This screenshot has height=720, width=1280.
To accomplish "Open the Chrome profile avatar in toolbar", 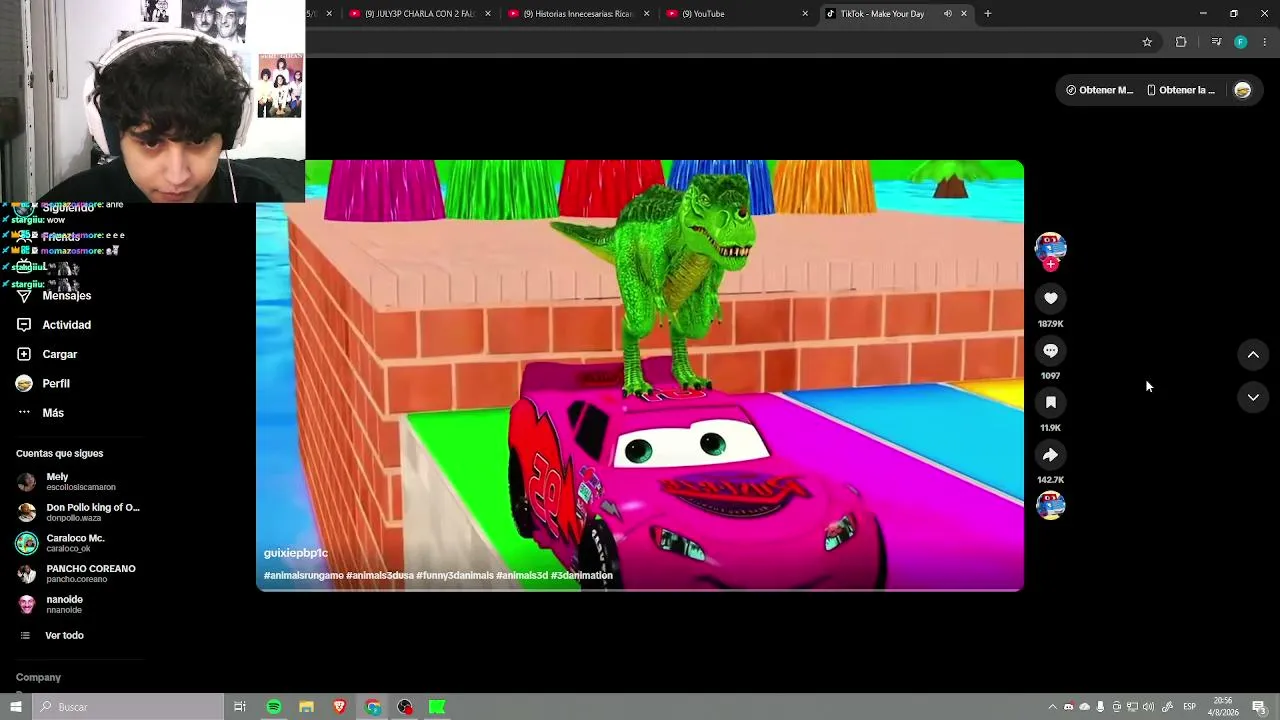I will click(1241, 42).
